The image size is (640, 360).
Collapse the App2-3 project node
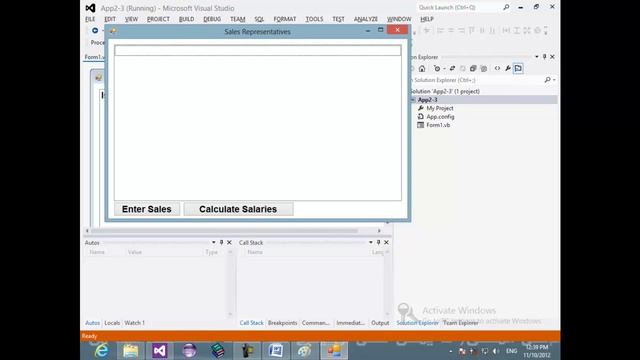[x=413, y=100]
